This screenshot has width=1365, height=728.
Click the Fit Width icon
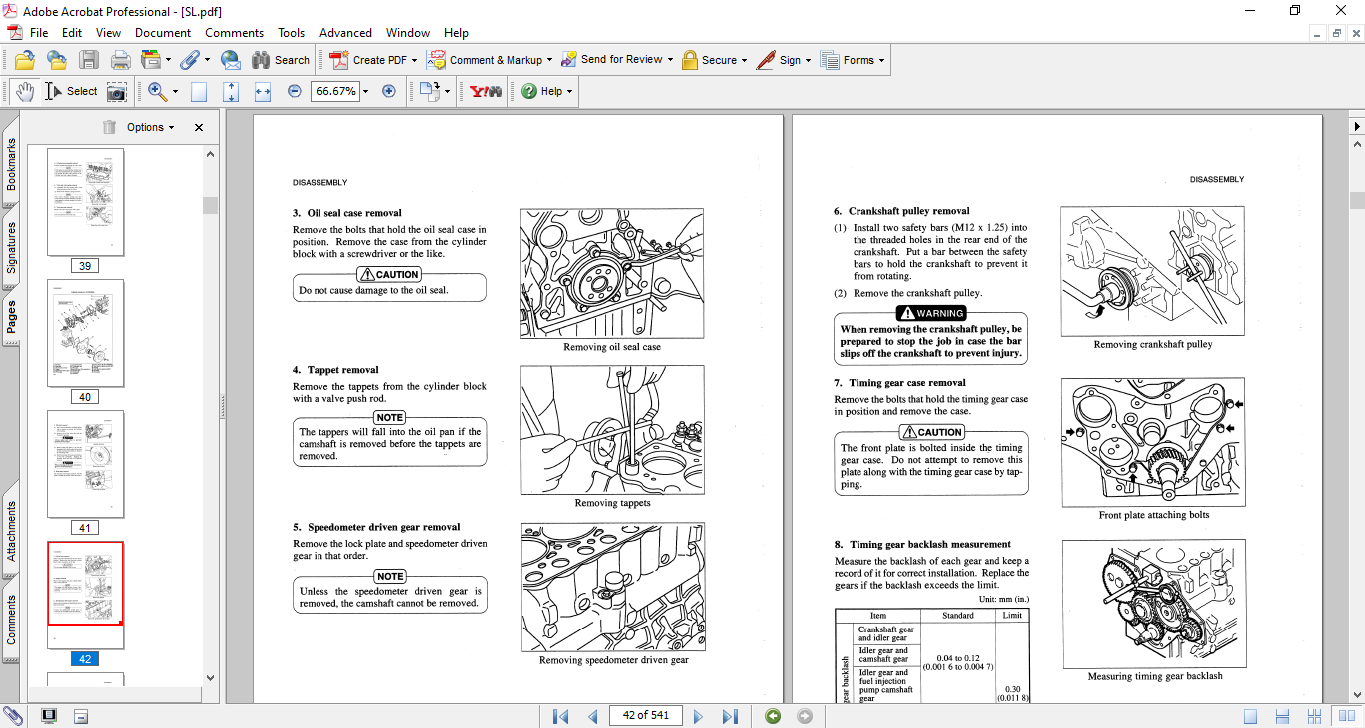click(263, 91)
